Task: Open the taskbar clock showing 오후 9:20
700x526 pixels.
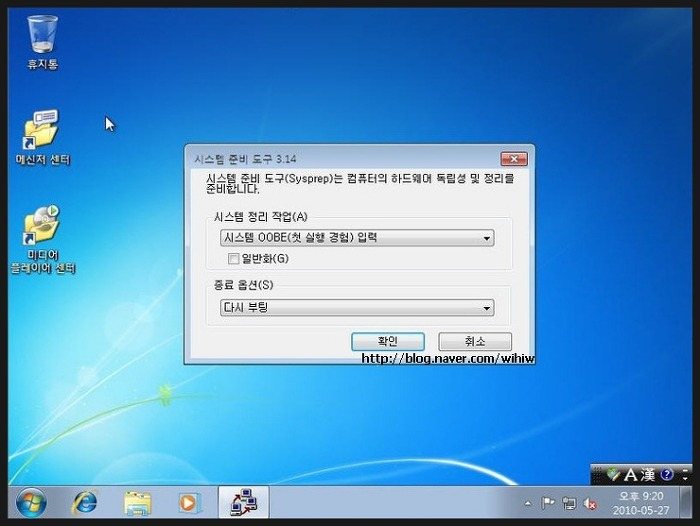Action: pyautogui.click(x=641, y=503)
